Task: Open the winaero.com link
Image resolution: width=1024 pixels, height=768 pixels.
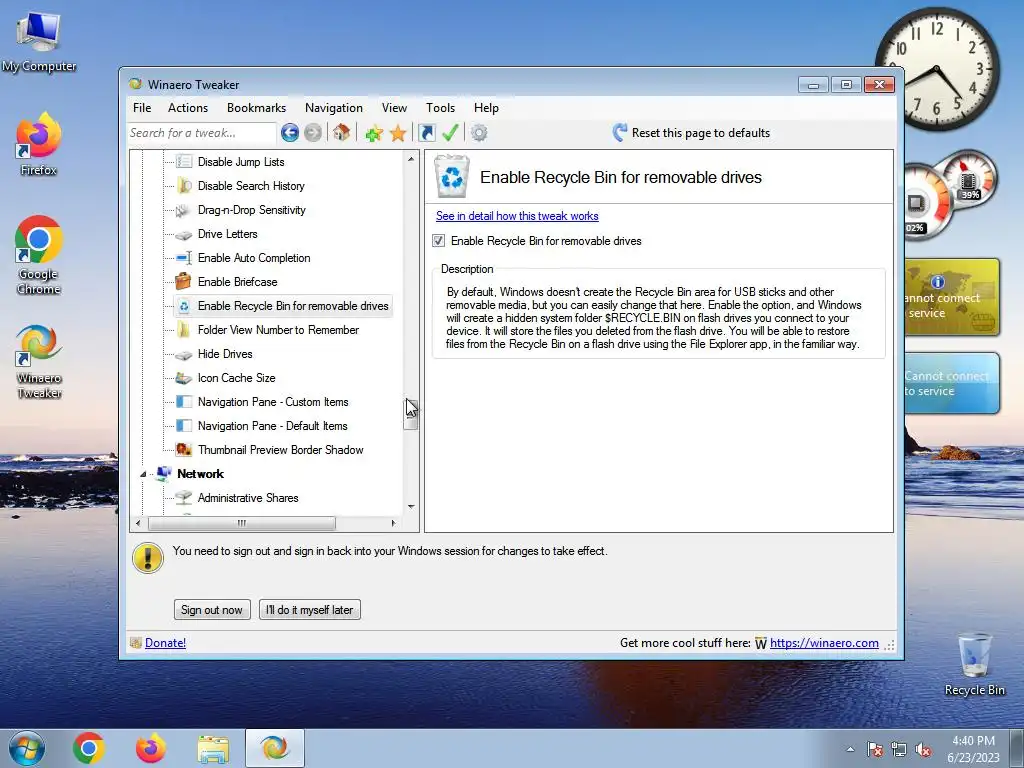Action: tap(824, 643)
